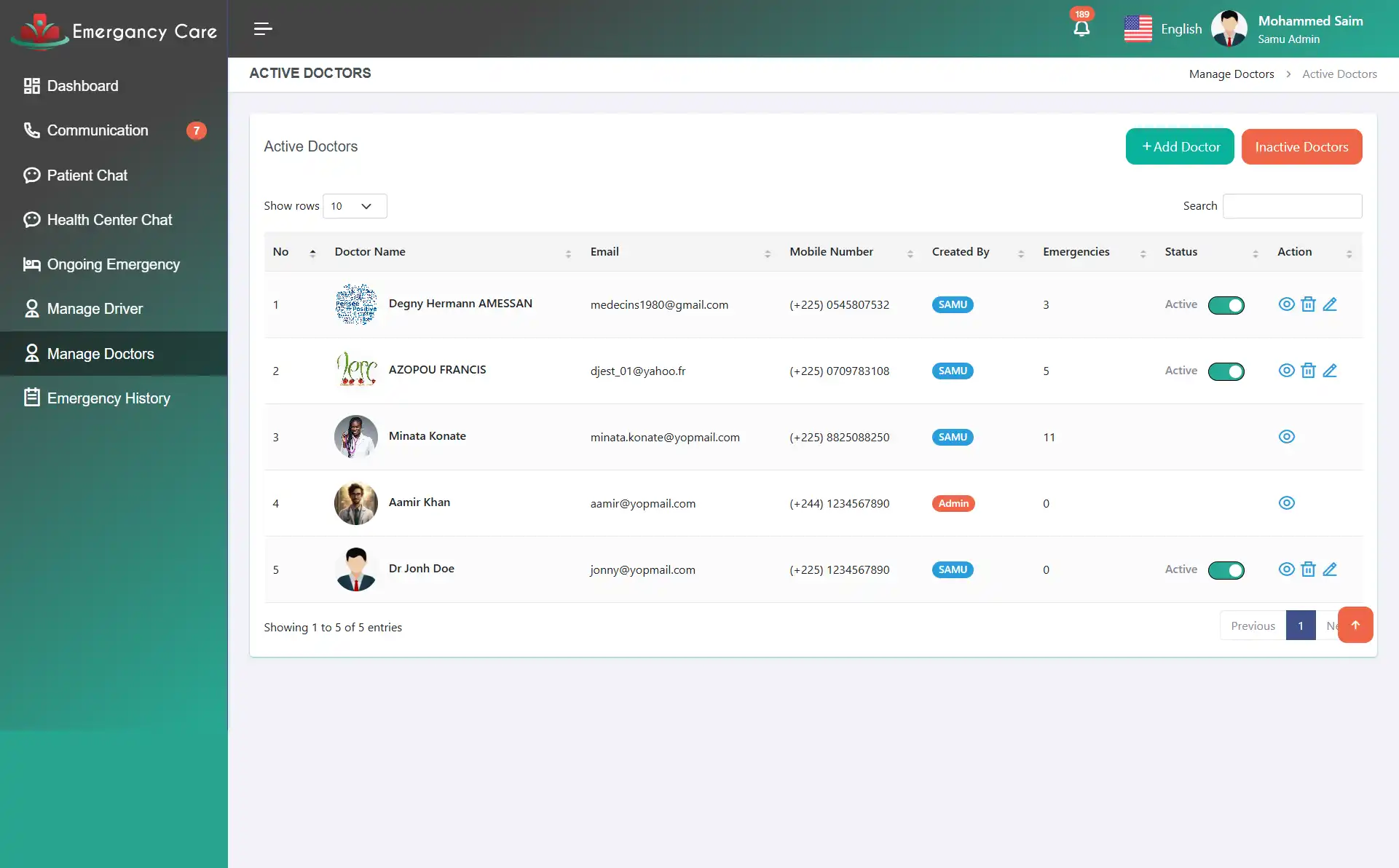This screenshot has width=1399, height=868.
Task: Open Patient Chat in the sidebar
Action: pos(86,175)
